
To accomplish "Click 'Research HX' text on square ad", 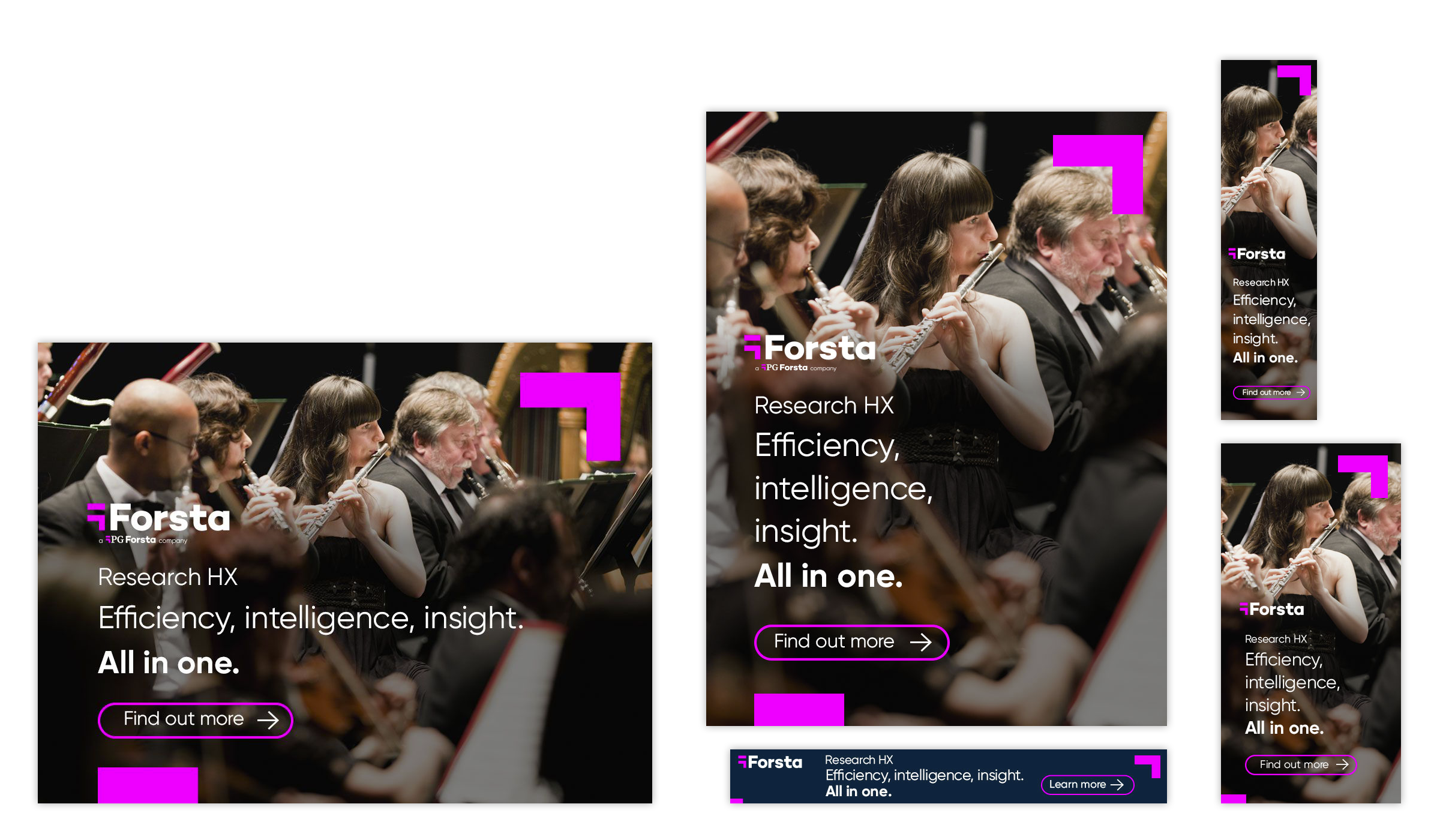I will click(824, 406).
